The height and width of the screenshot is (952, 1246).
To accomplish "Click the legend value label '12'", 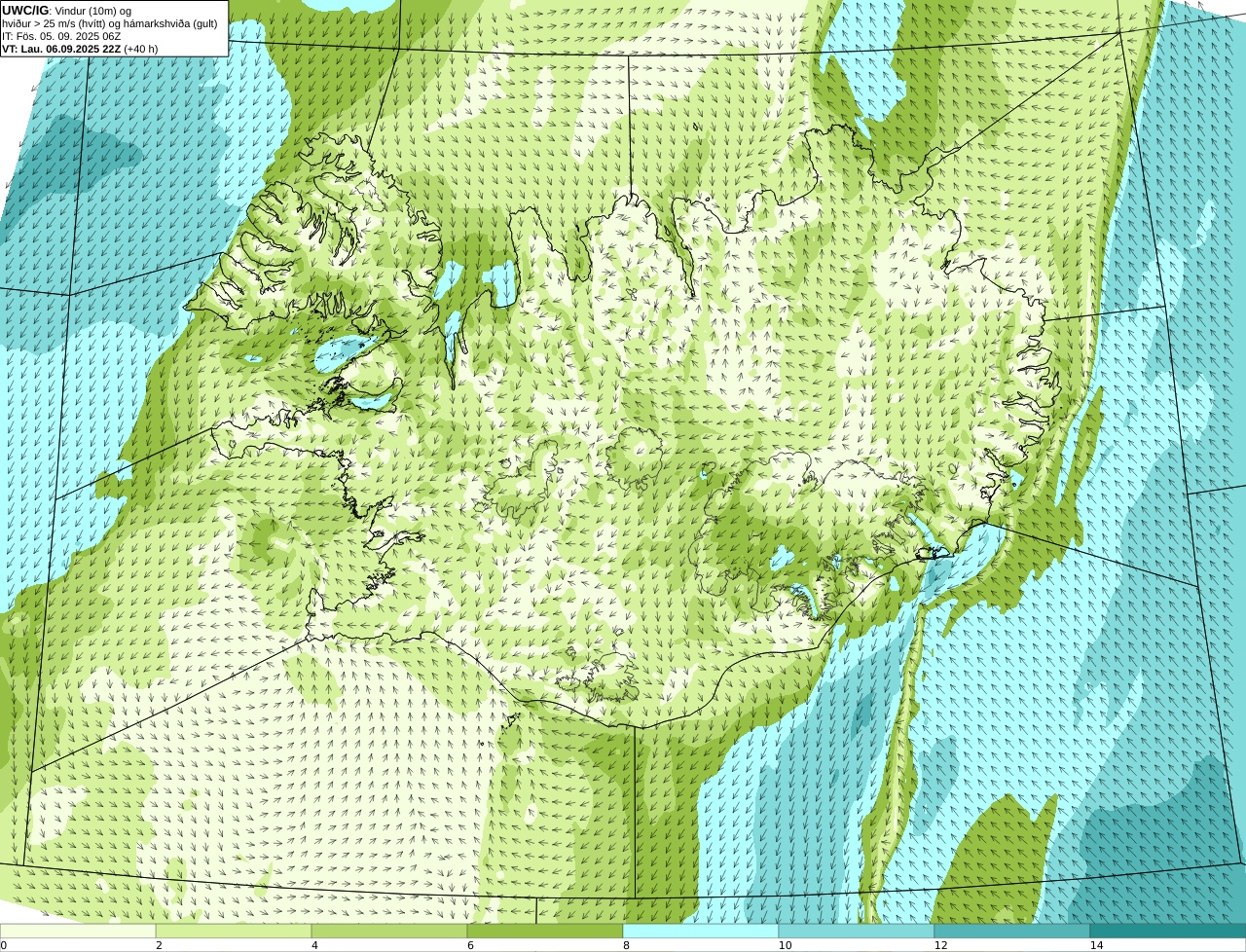I will [x=940, y=945].
